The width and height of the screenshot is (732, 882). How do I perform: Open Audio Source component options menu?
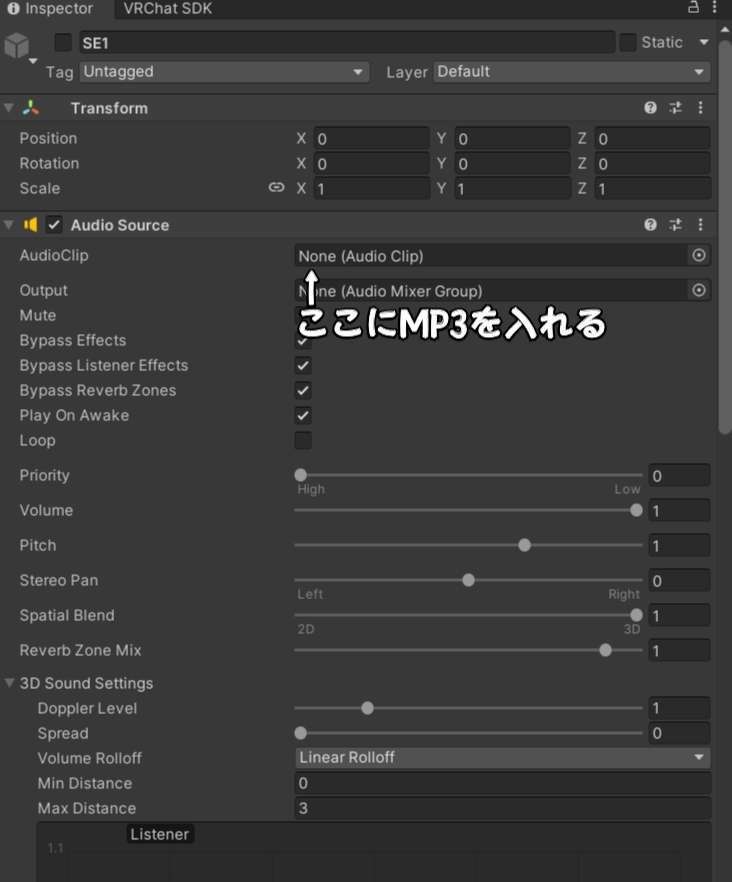point(700,224)
